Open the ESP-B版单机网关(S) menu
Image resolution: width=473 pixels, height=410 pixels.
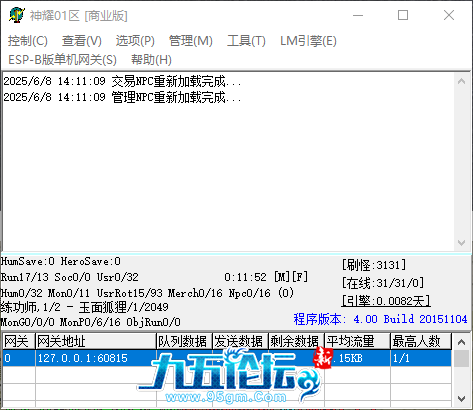[x=62, y=60]
